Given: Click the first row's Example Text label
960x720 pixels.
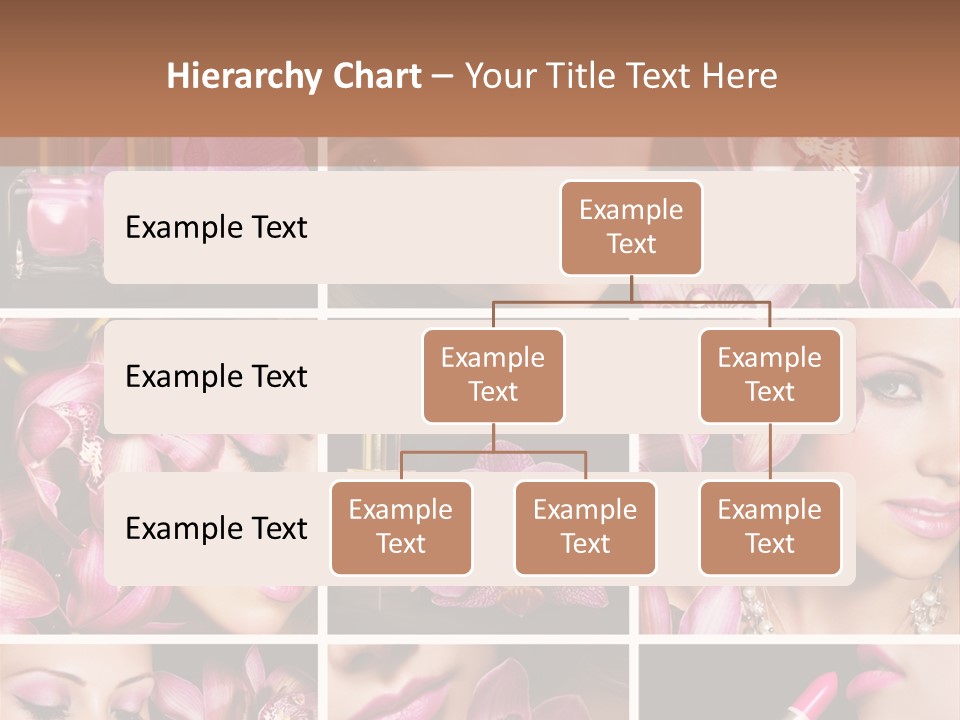Looking at the screenshot, I should coord(216,227).
